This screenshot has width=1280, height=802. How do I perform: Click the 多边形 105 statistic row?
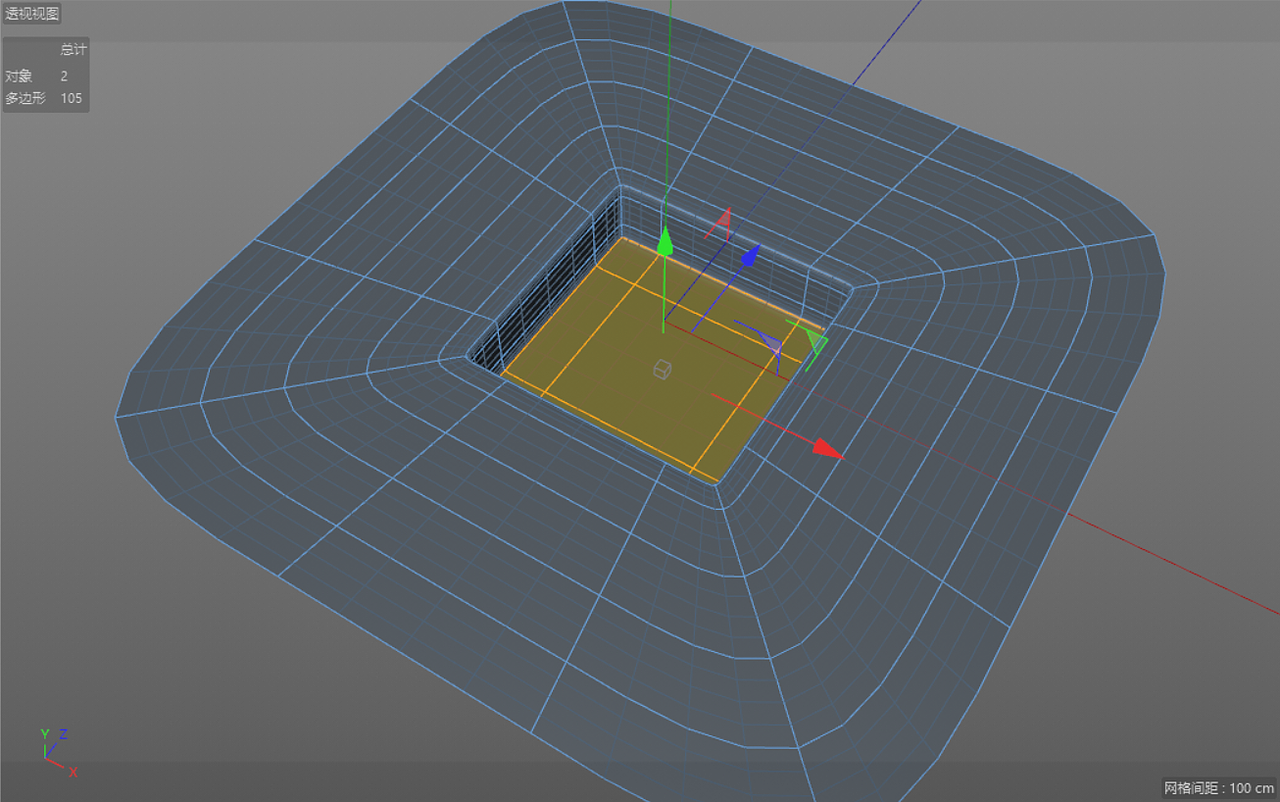(x=45, y=98)
